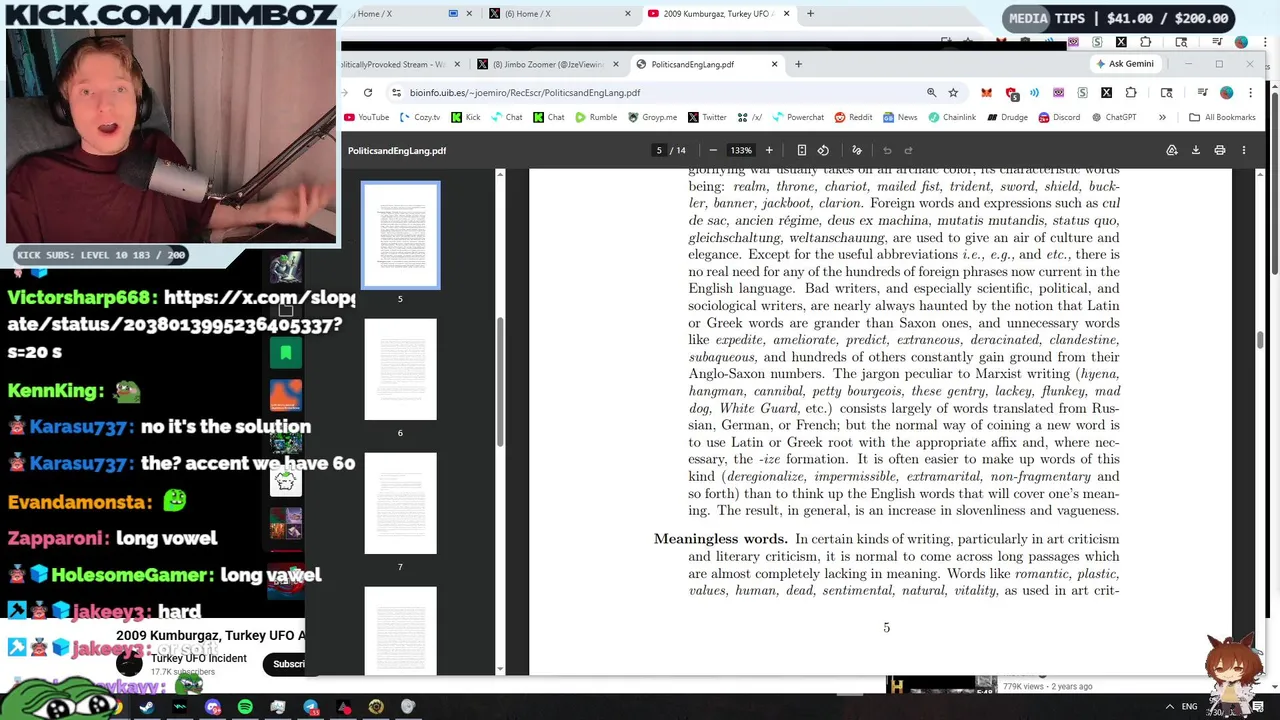Show hidden system tray icons
This screenshot has height=720, width=1280.
1169,707
